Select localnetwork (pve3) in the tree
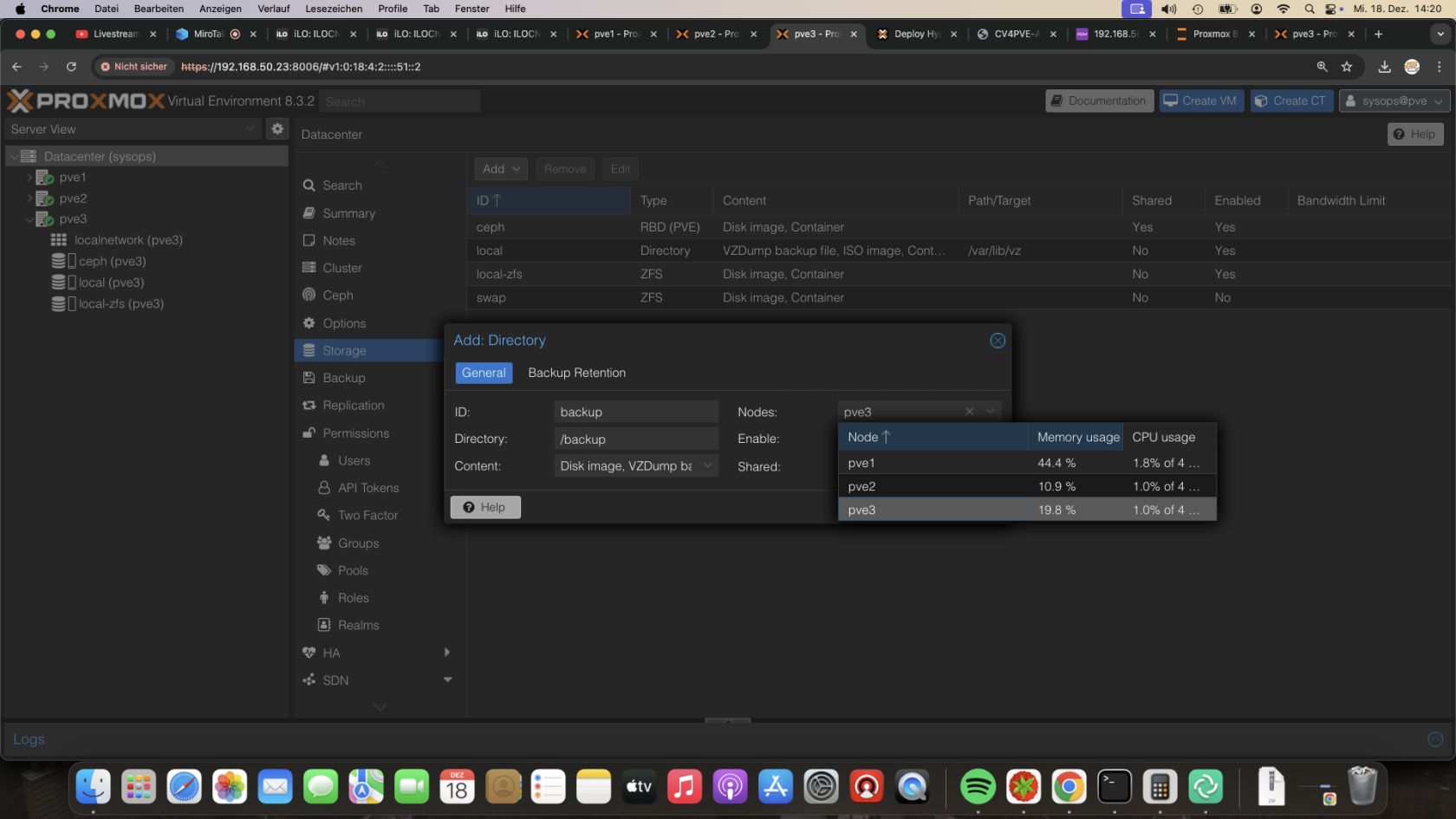The image size is (1456, 819). pyautogui.click(x=128, y=240)
